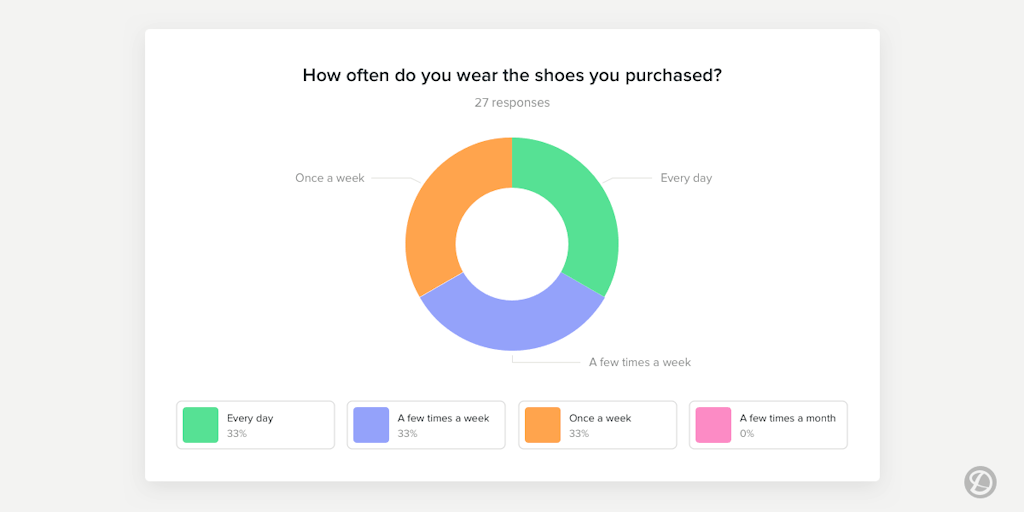Click the orange Once a week swatch

(x=542, y=425)
